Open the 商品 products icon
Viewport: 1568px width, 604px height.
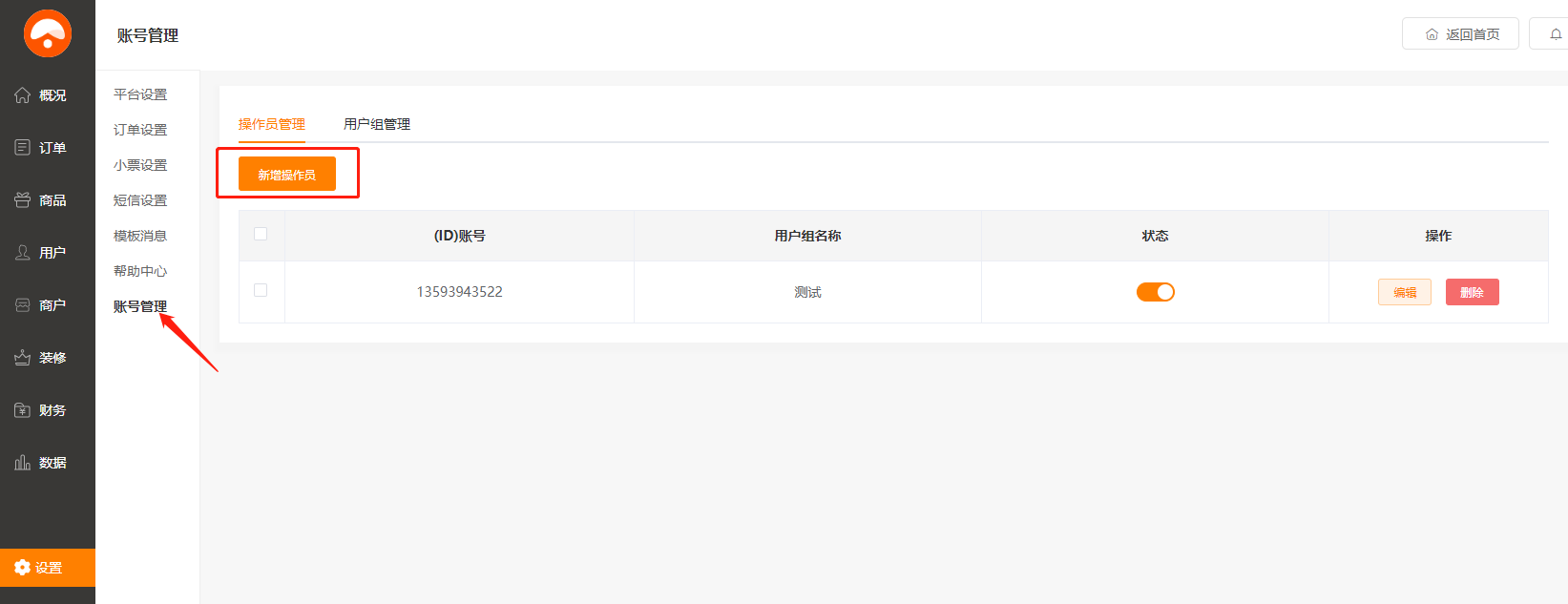point(23,200)
